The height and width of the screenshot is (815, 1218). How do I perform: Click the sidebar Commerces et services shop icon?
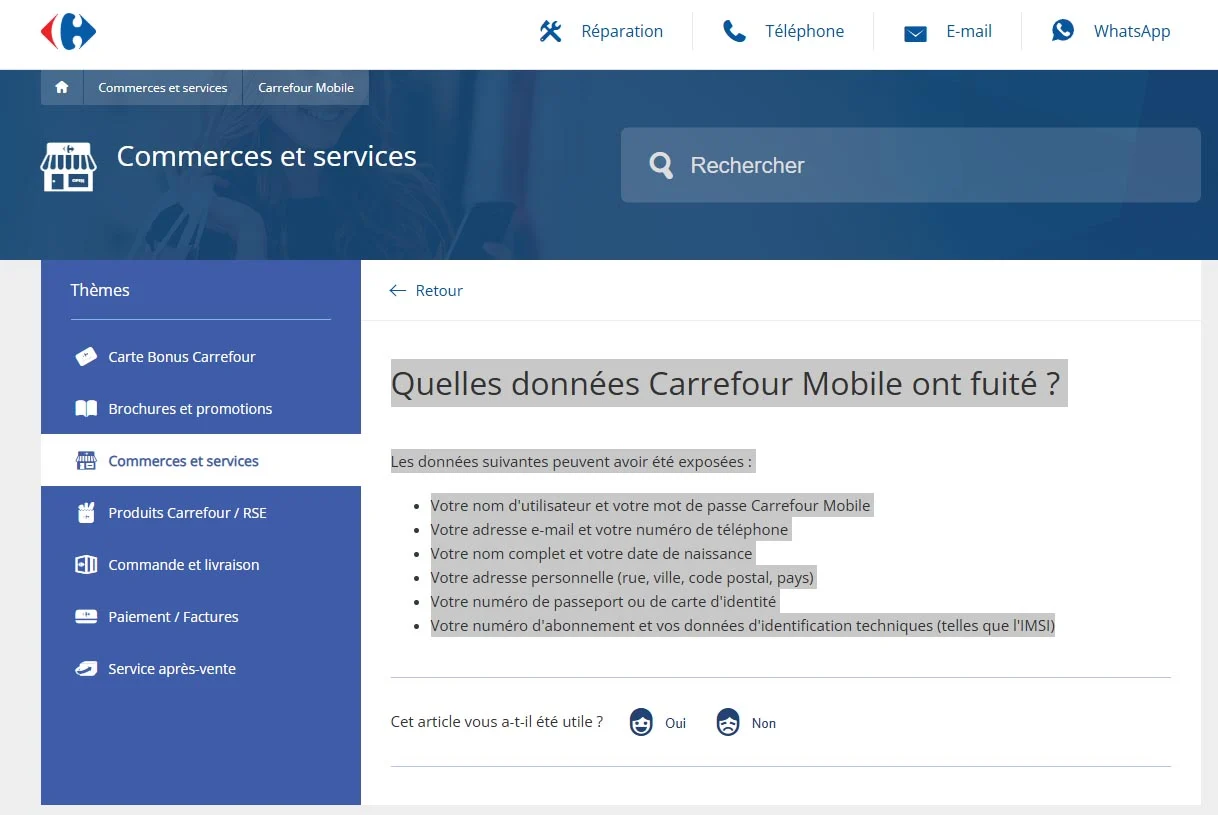[86, 461]
